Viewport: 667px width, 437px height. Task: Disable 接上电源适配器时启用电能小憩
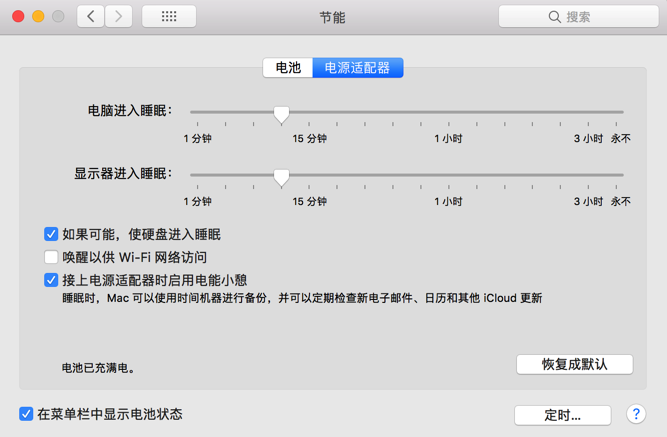51,280
